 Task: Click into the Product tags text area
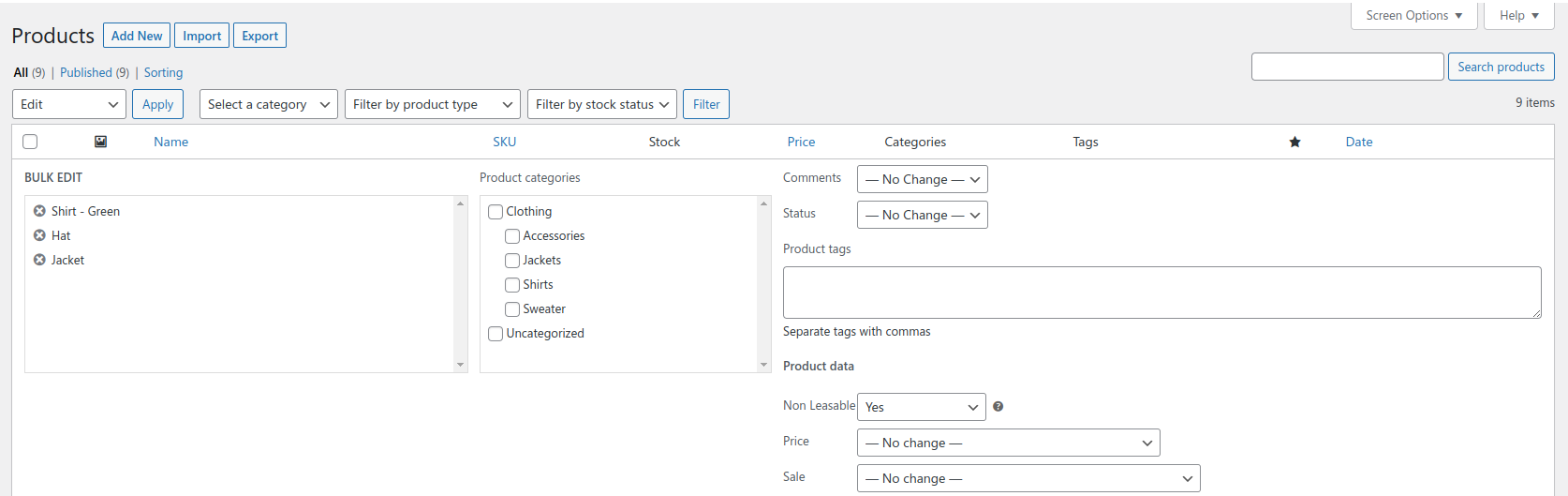[x=1161, y=292]
